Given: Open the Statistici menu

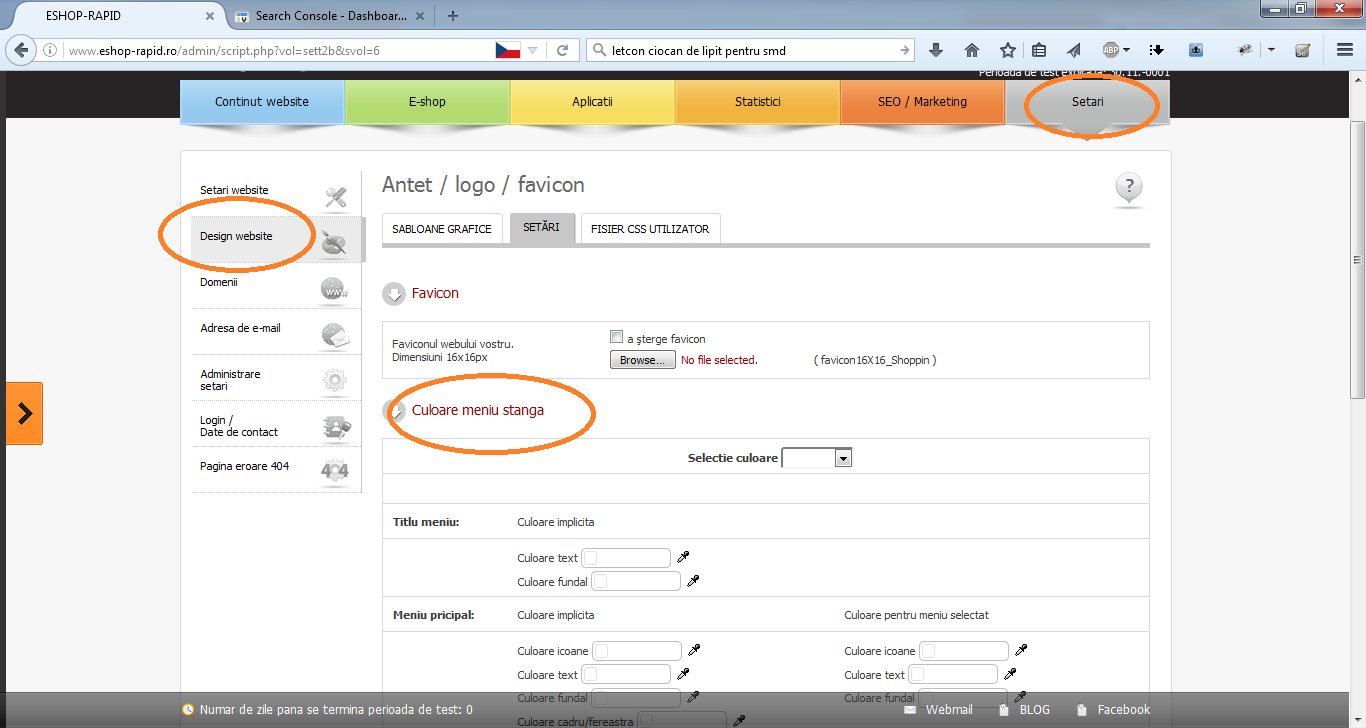Looking at the screenshot, I should pos(757,102).
